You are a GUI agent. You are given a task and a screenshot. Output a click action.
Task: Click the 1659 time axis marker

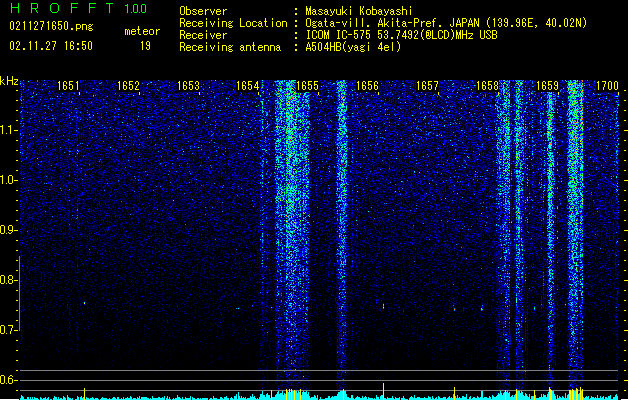pyautogui.click(x=547, y=86)
